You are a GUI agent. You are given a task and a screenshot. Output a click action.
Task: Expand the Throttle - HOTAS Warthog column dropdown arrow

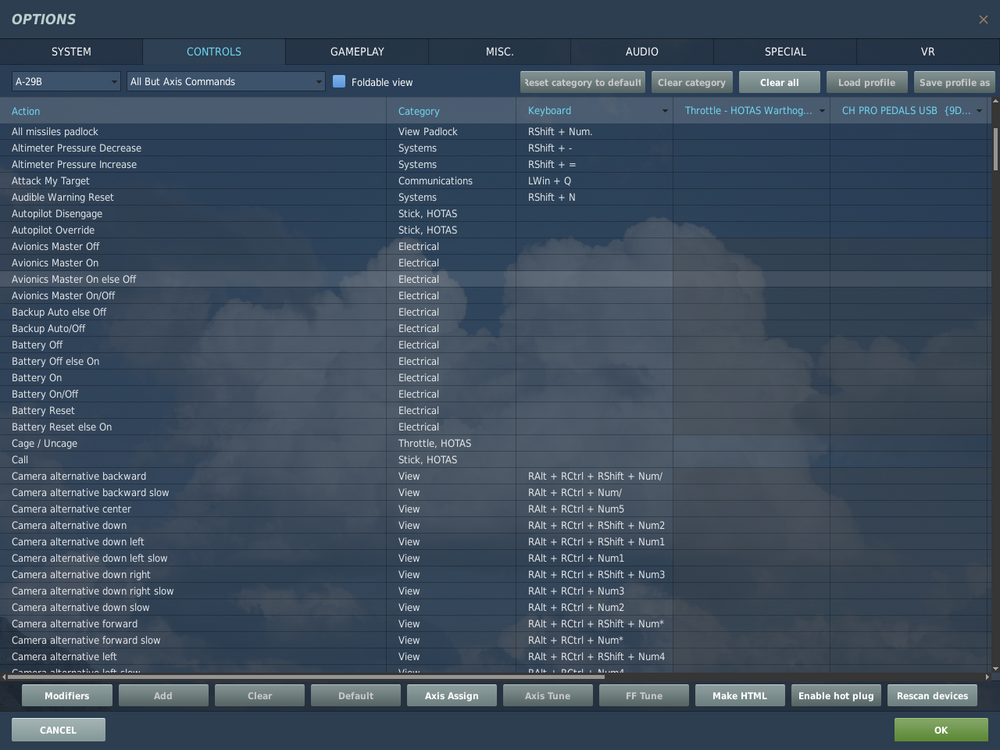[822, 111]
